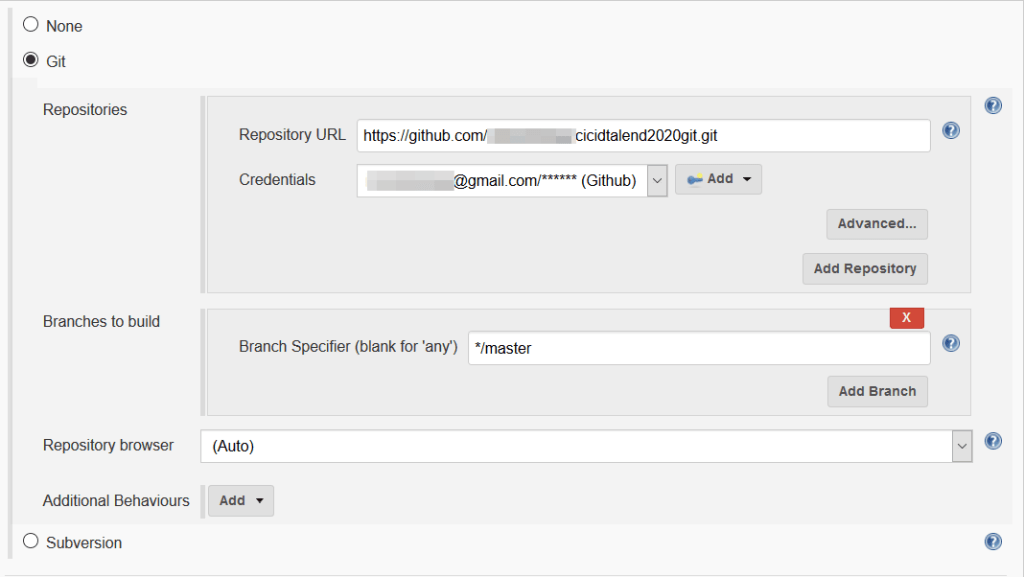Click the Add Repository button

click(864, 268)
